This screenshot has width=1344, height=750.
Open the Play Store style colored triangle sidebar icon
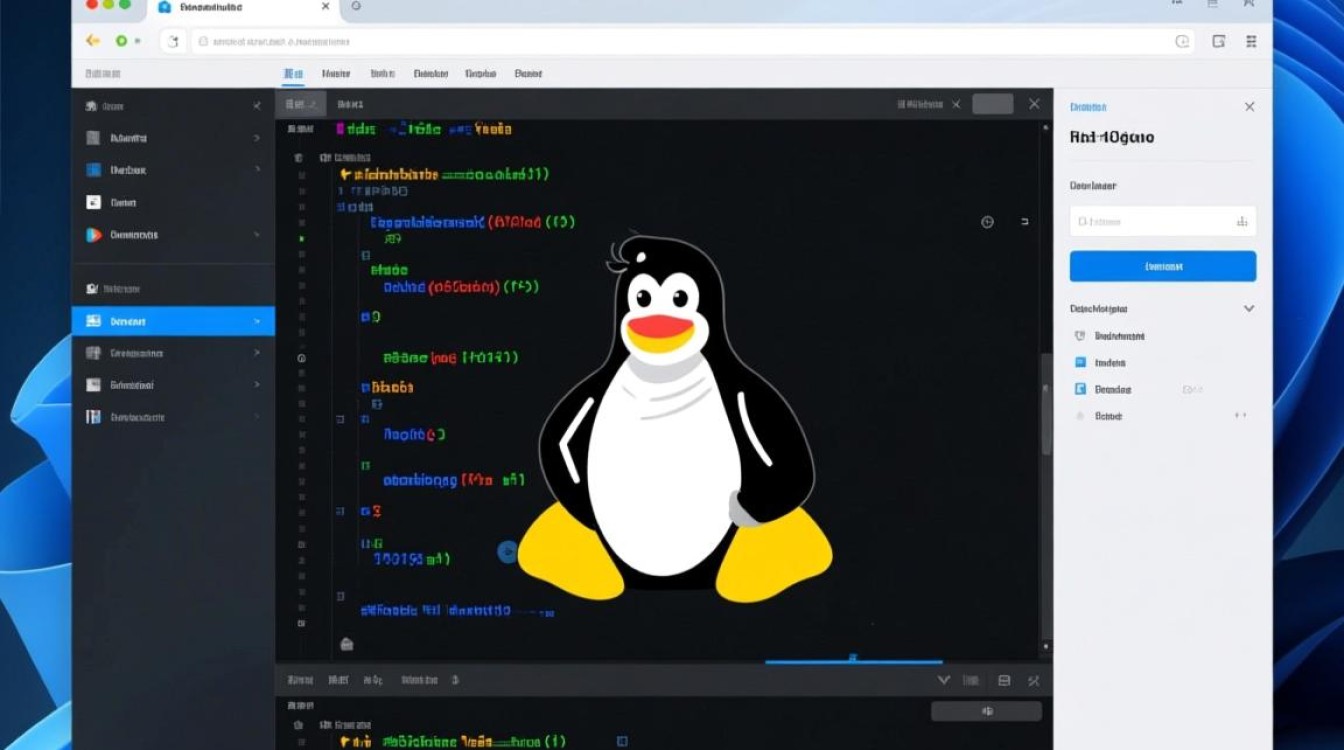point(95,235)
